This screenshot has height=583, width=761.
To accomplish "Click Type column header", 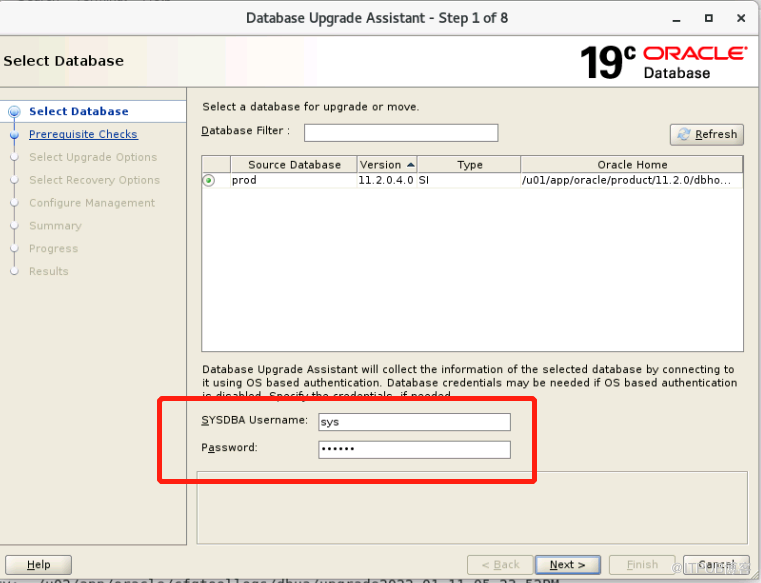I will point(469,165).
